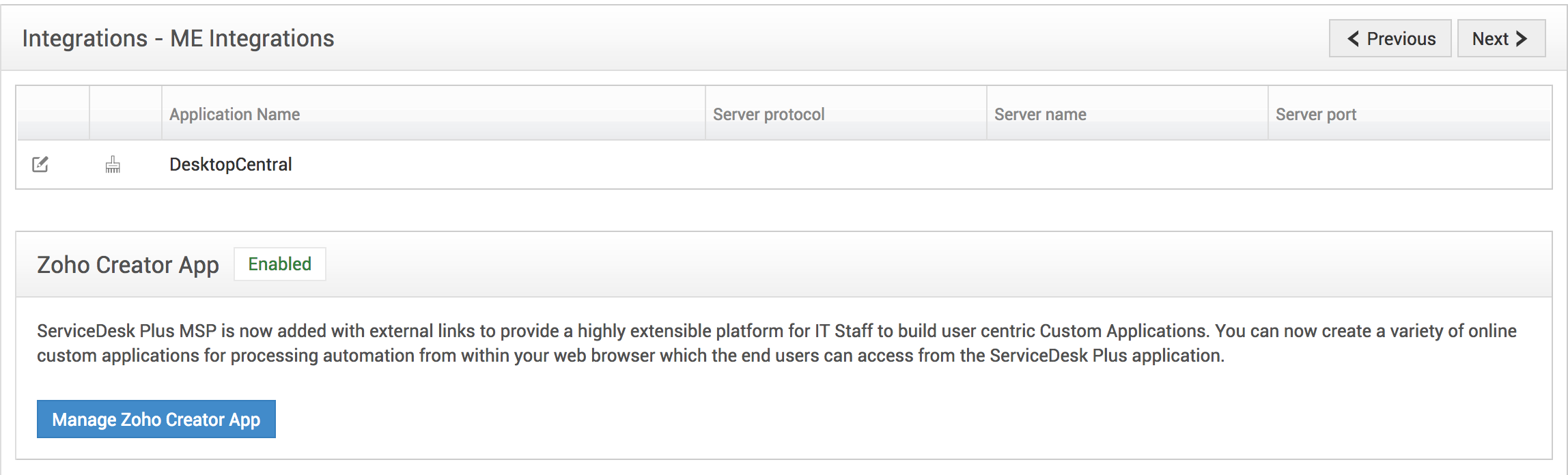The image size is (1568, 475).
Task: Click the blank header cell above edit icon
Action: click(53, 113)
